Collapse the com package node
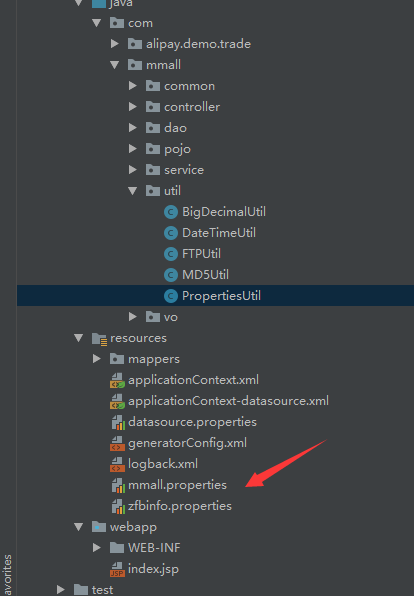 point(97,23)
